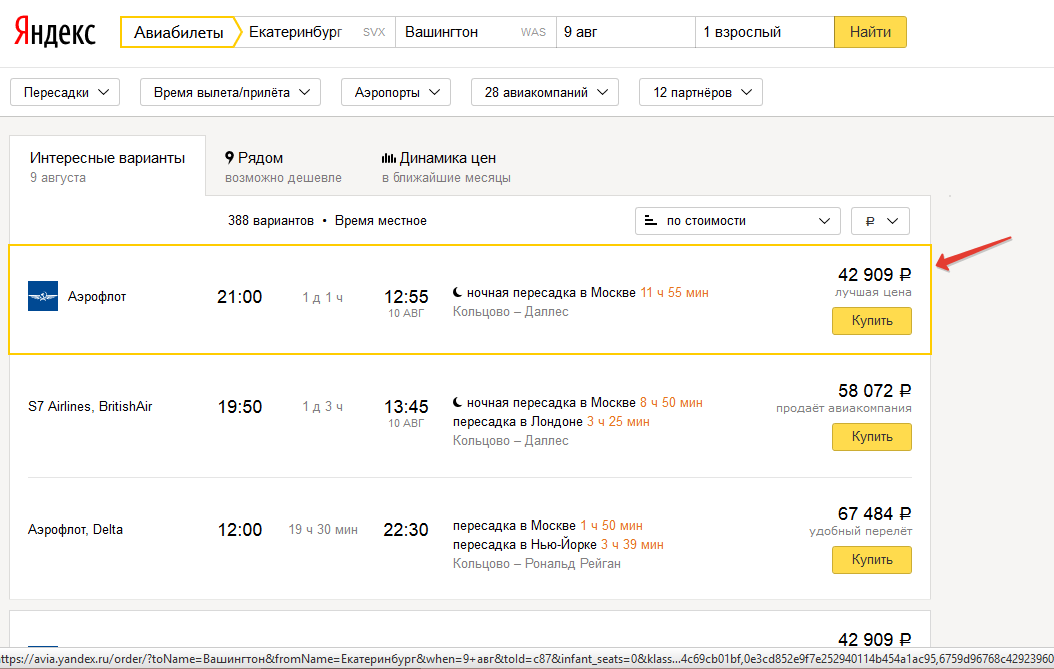Click the Aeroflot airline logo icon
The width and height of the screenshot is (1054, 669).
tap(43, 297)
